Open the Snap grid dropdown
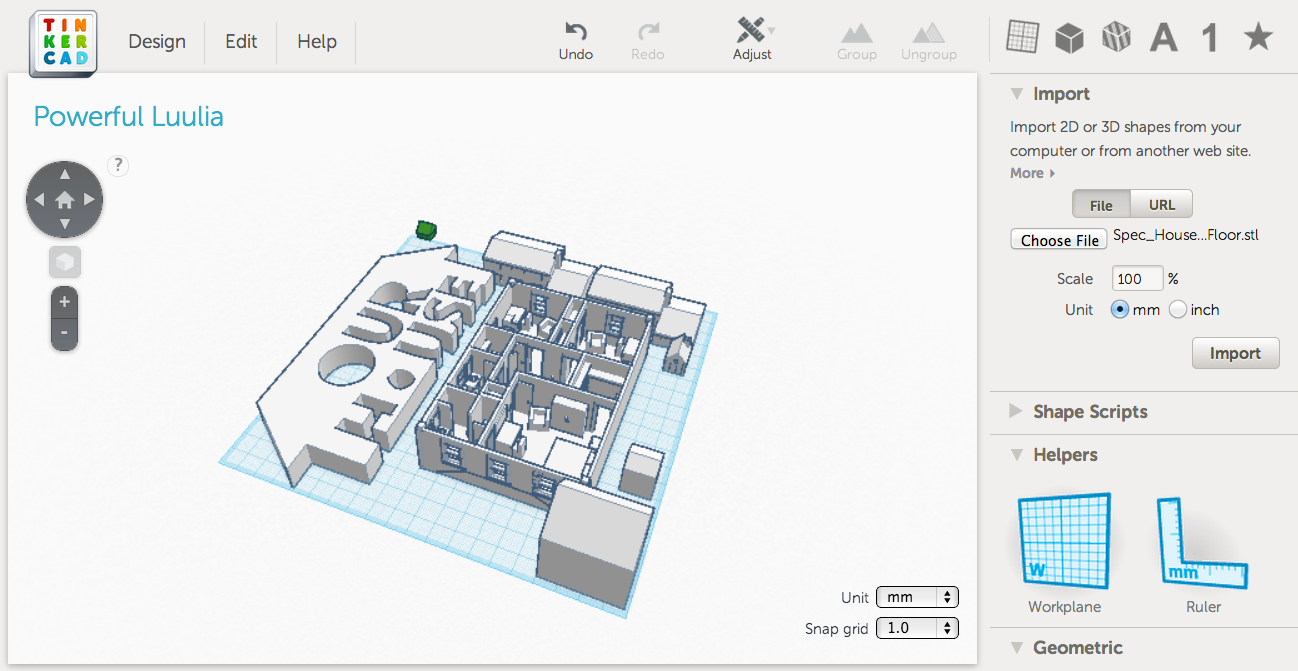The image size is (1298, 671). point(917,628)
